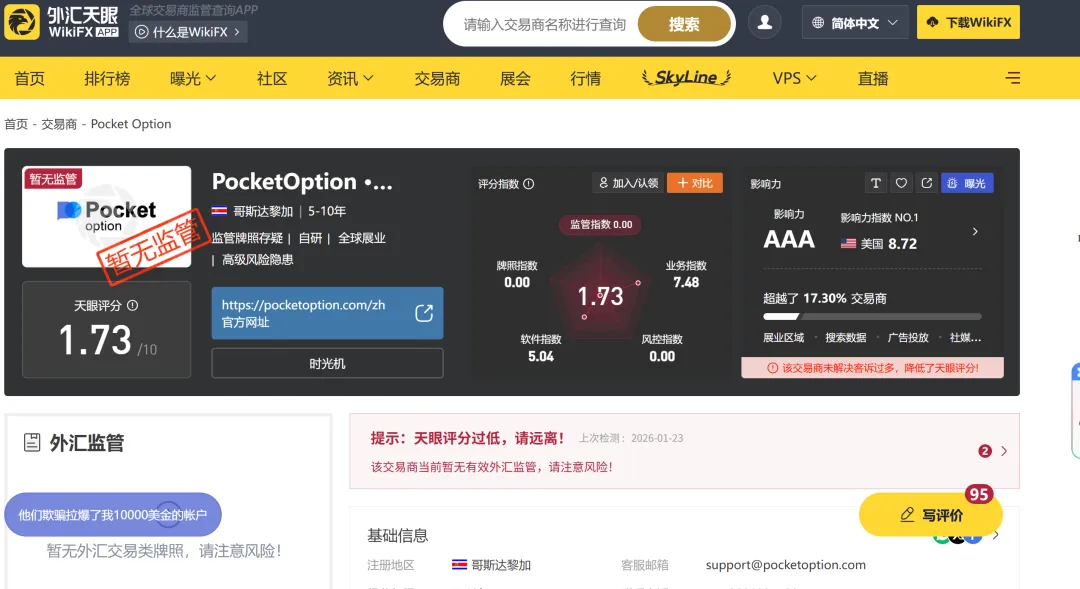Open the 排行榜 navigation item
The width and height of the screenshot is (1080, 589).
[107, 79]
